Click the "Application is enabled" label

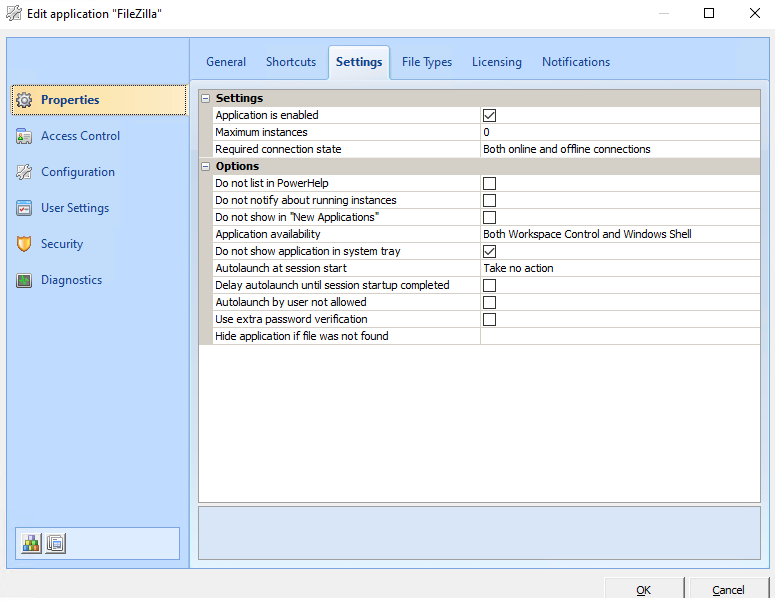[266, 115]
